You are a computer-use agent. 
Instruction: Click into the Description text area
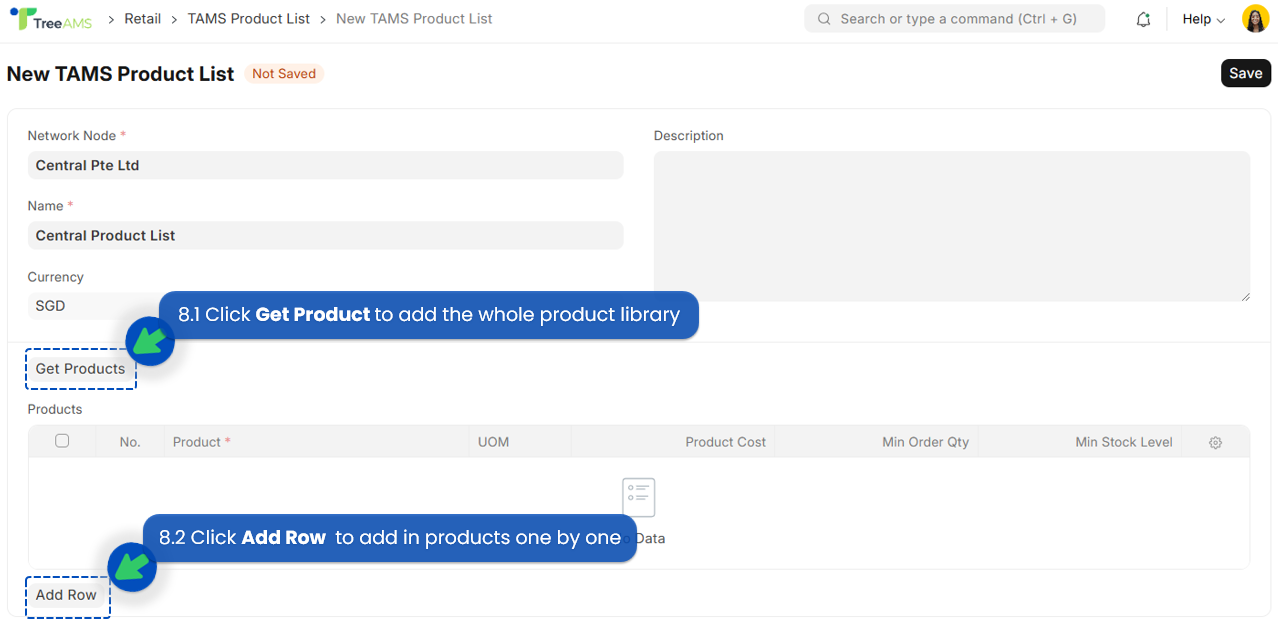952,226
